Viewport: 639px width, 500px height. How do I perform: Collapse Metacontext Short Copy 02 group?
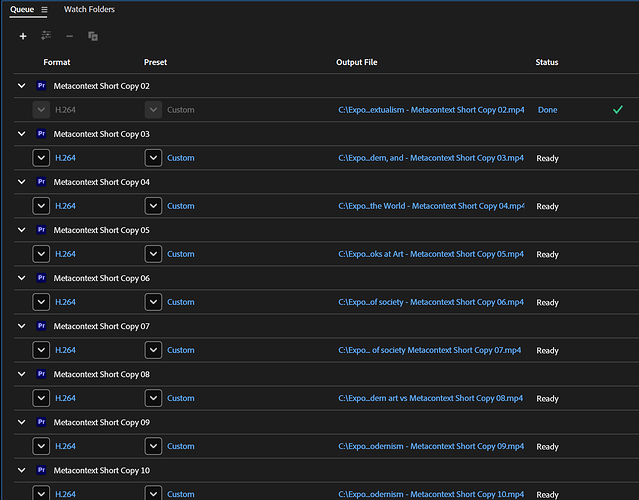pos(22,86)
